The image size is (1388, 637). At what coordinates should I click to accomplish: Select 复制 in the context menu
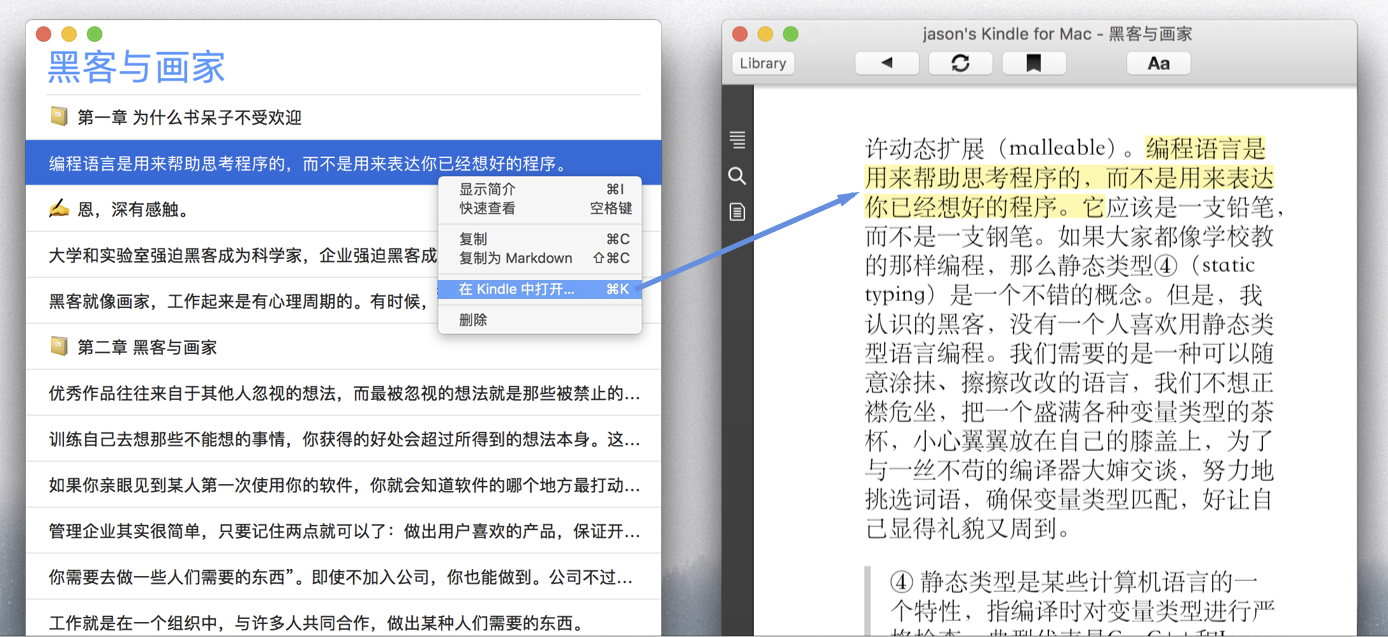[473, 239]
